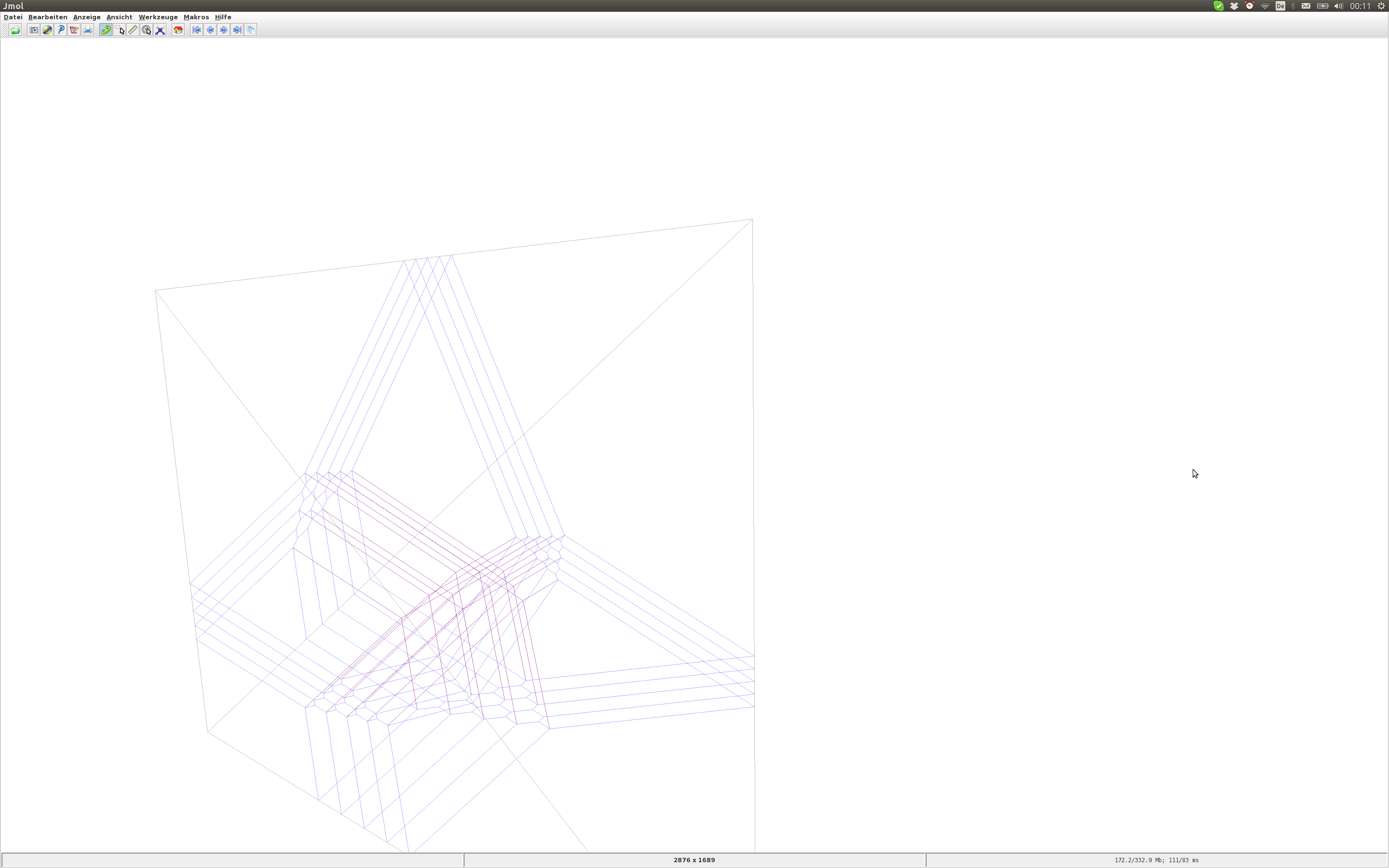Viewport: 1389px width, 868px height.
Task: Click the open file folder icon
Action: coord(15,30)
